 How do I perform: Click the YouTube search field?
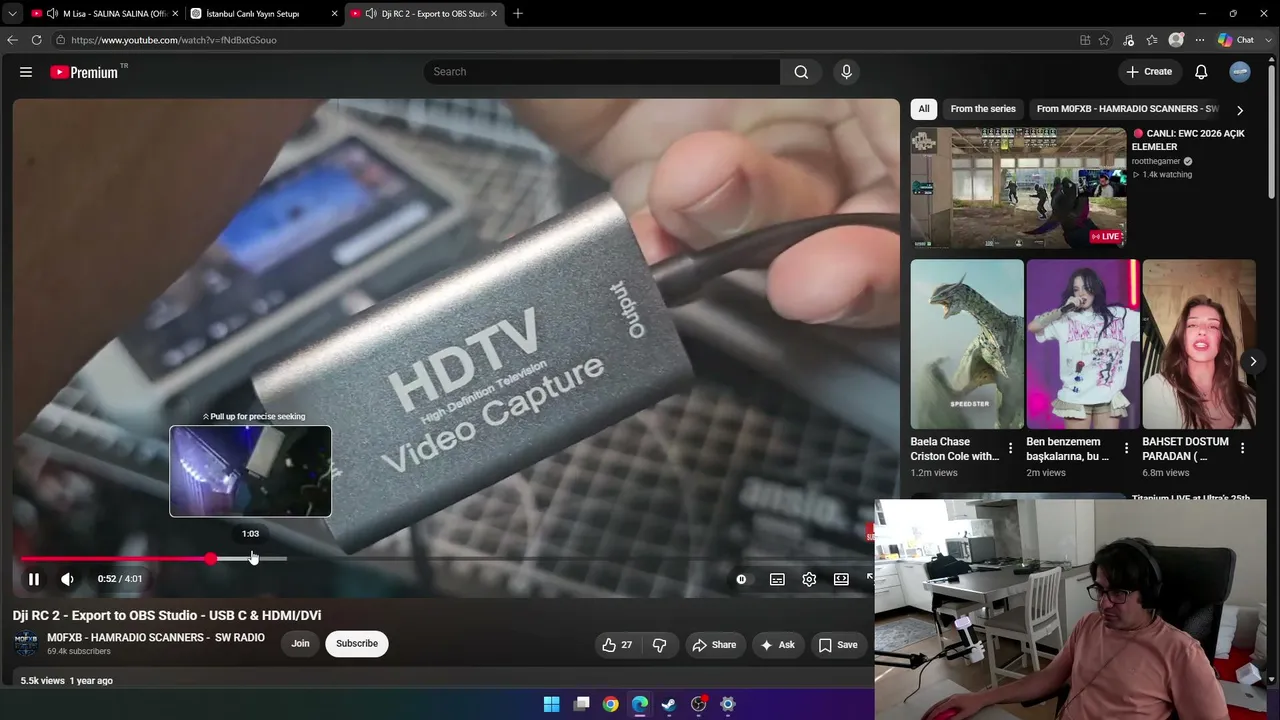click(602, 72)
